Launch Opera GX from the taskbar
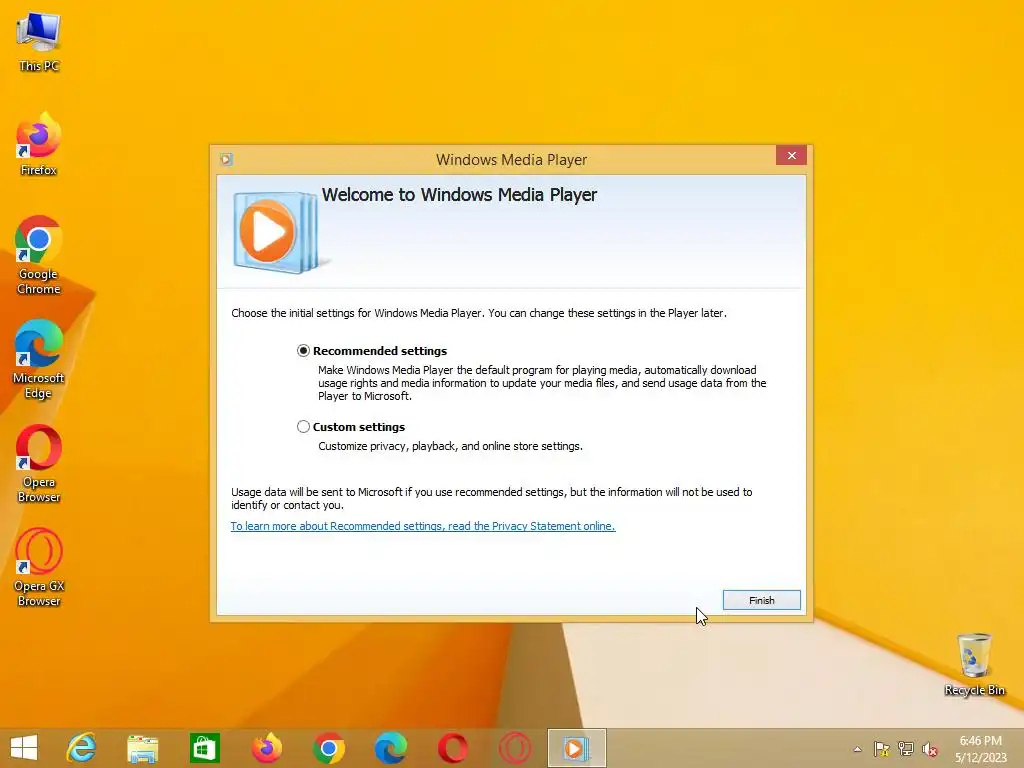Screen dimensions: 1024x768 point(515,748)
